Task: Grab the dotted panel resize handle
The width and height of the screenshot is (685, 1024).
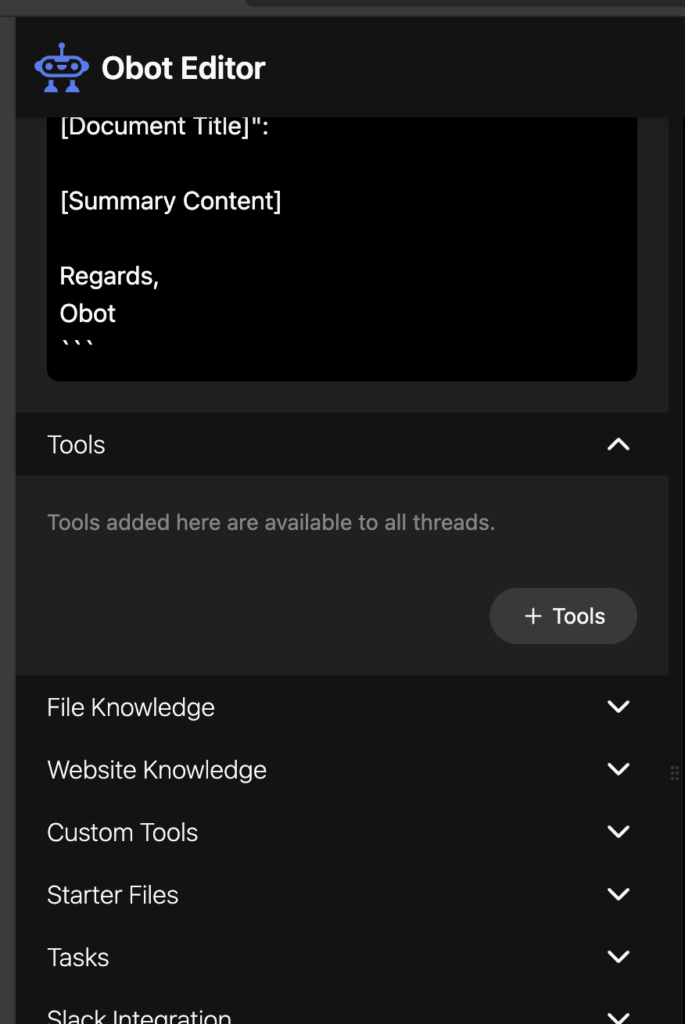Action: point(675,773)
